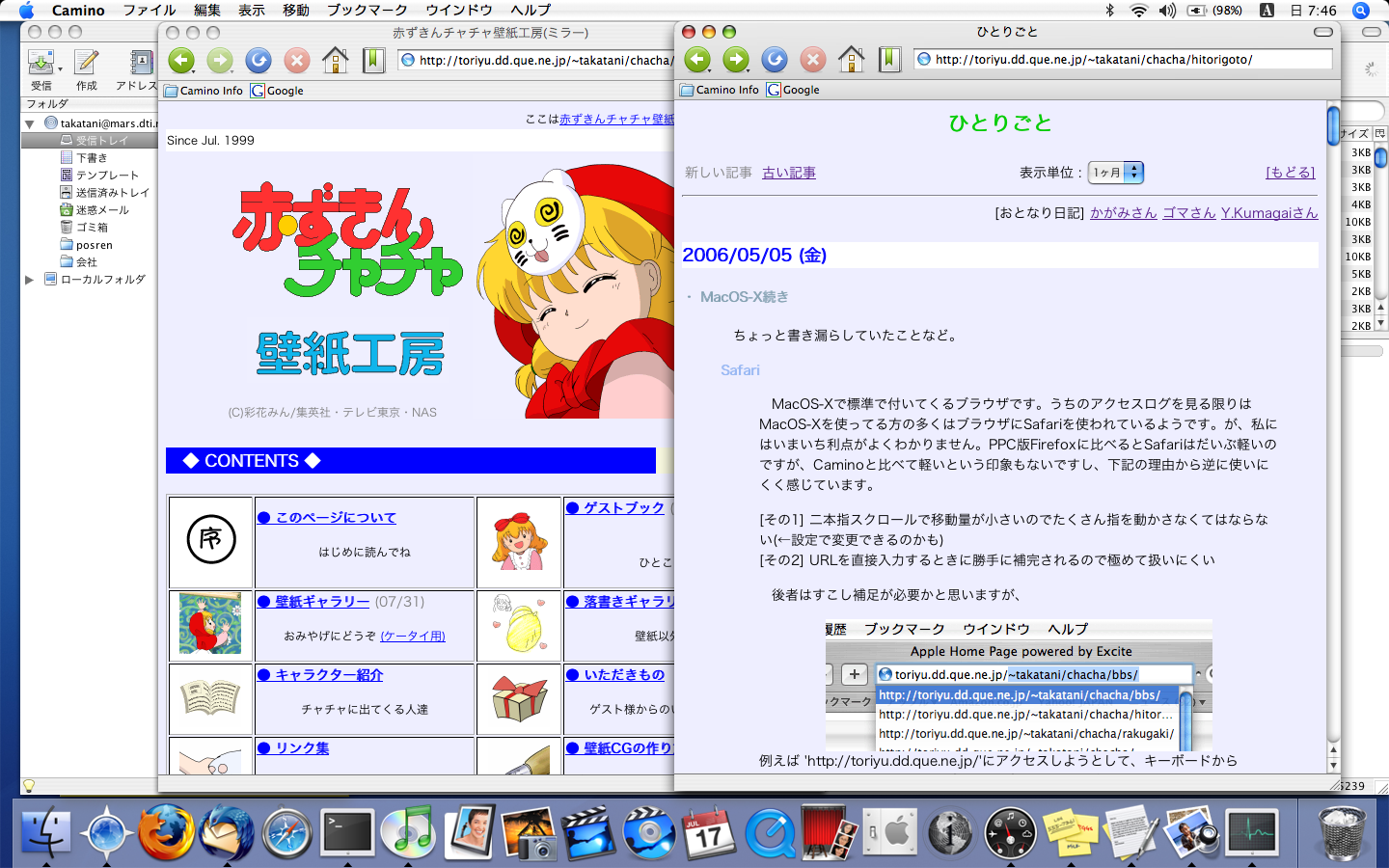Screen dimensions: 1389x868
Task: Open Finder from the Dock
Action: 45,831
